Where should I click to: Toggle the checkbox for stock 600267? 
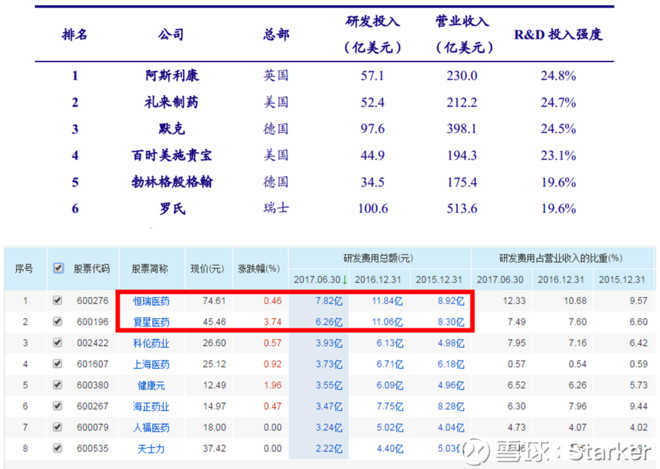[x=58, y=406]
